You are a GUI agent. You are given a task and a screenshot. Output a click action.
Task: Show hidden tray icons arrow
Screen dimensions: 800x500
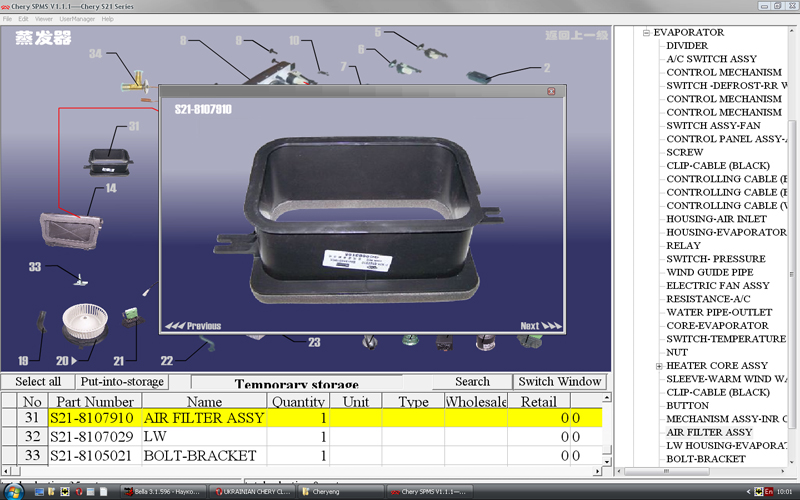click(x=748, y=492)
